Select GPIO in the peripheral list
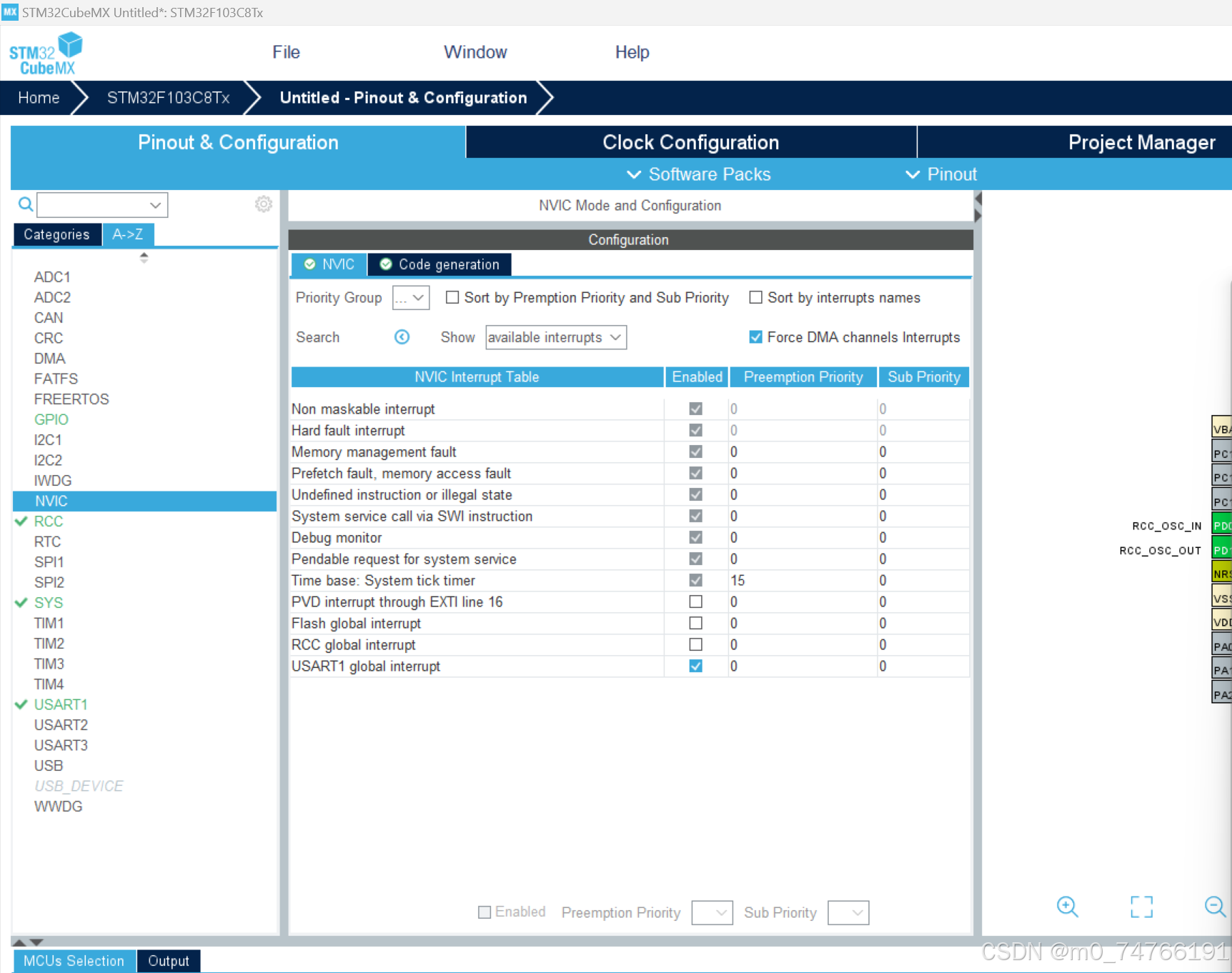The image size is (1232, 973). [51, 419]
